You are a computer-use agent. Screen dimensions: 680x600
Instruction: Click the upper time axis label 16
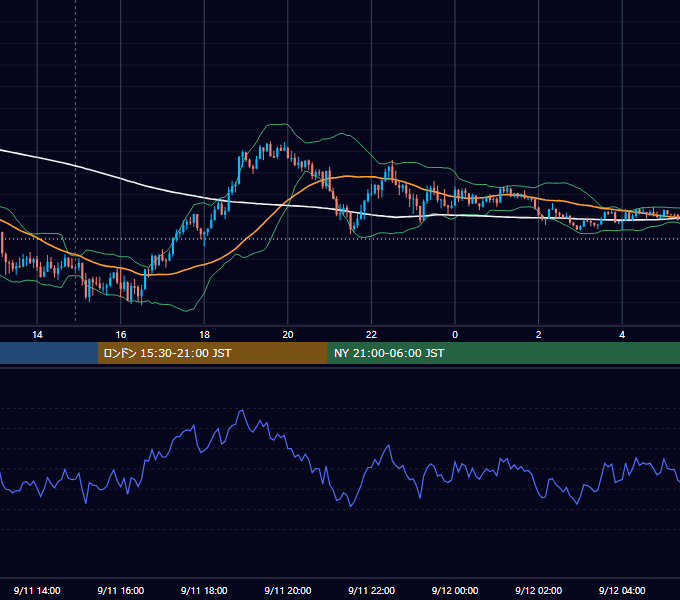(x=121, y=335)
